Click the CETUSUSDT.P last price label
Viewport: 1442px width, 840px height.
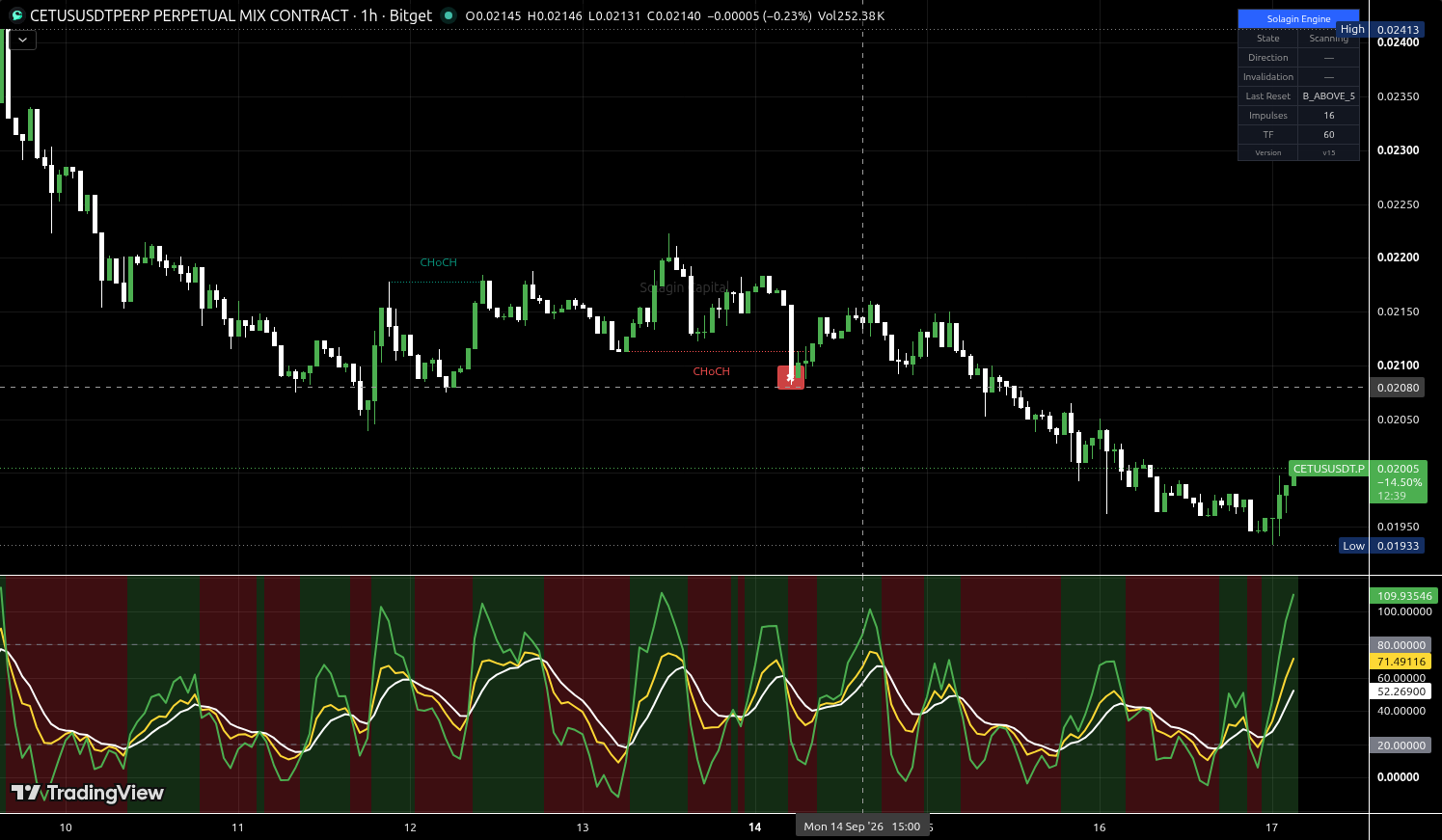tap(1328, 469)
